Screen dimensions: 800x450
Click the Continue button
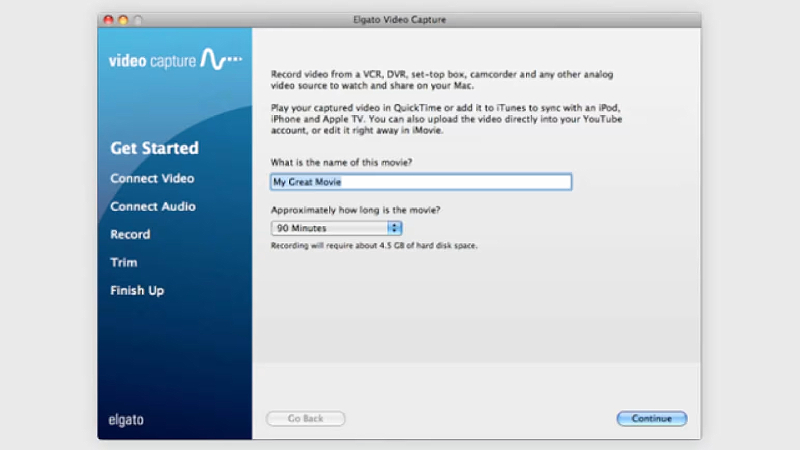(652, 418)
